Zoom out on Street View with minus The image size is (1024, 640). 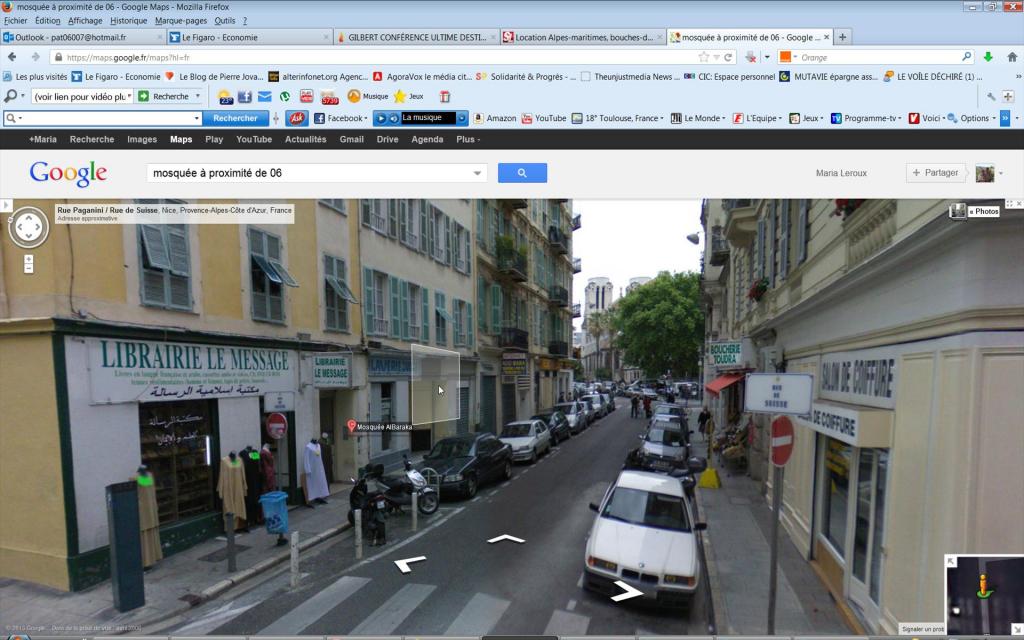tap(28, 268)
